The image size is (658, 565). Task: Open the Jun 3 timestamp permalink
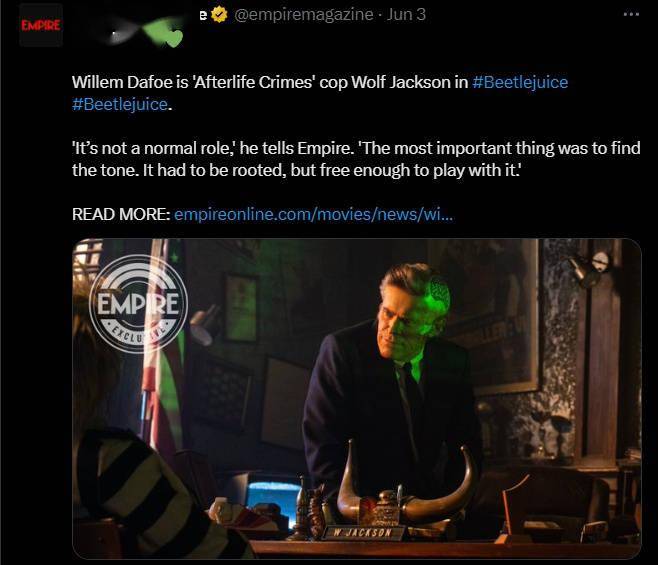pos(406,15)
